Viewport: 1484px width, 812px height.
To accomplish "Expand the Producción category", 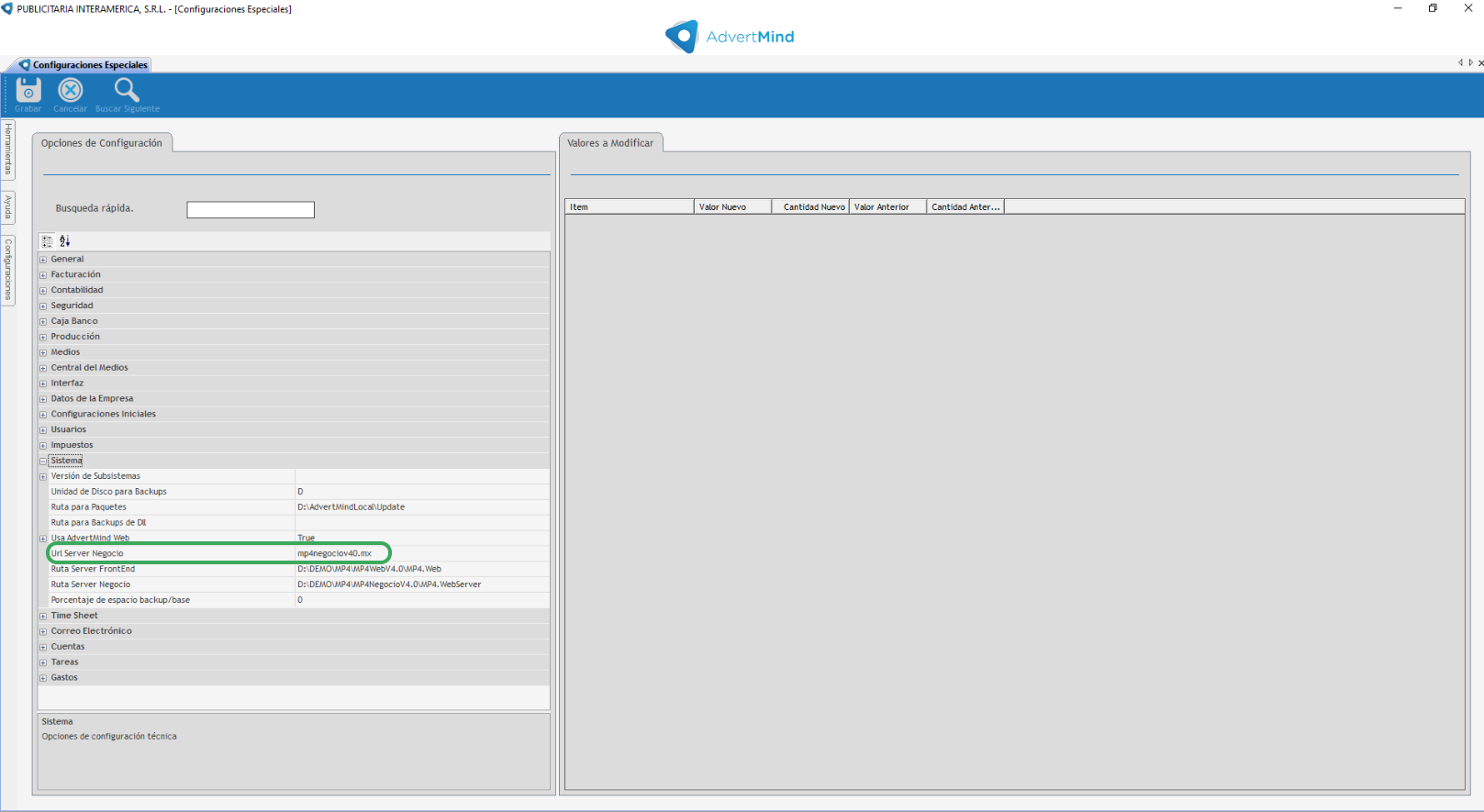I will (43, 338).
